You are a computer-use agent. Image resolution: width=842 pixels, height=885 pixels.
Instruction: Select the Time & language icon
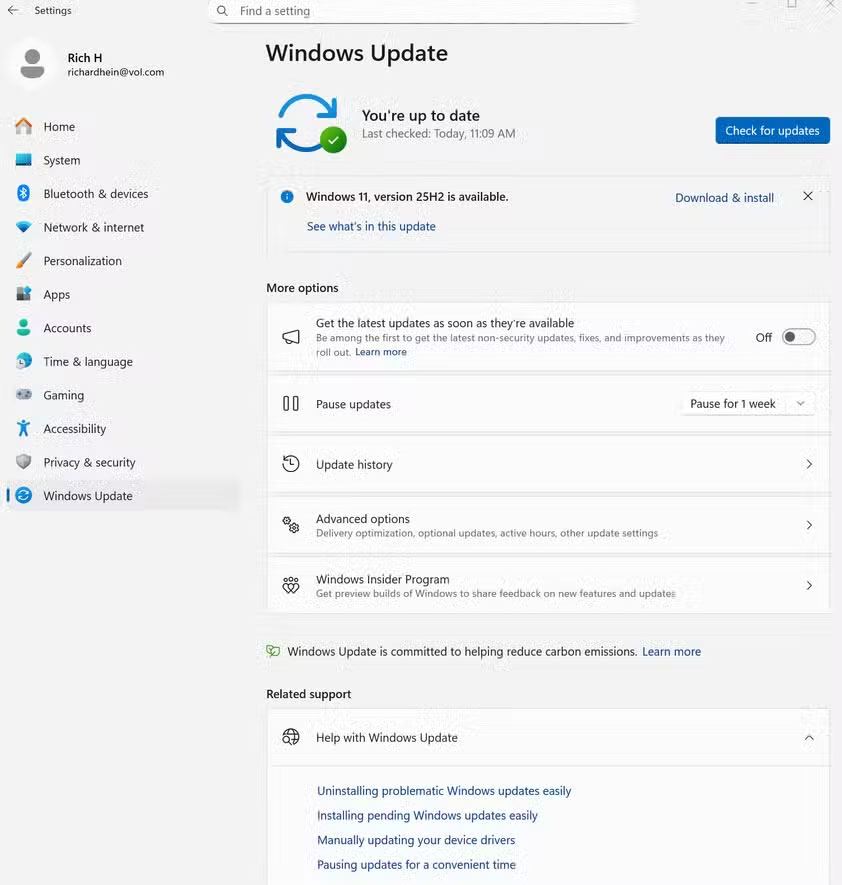[22, 361]
